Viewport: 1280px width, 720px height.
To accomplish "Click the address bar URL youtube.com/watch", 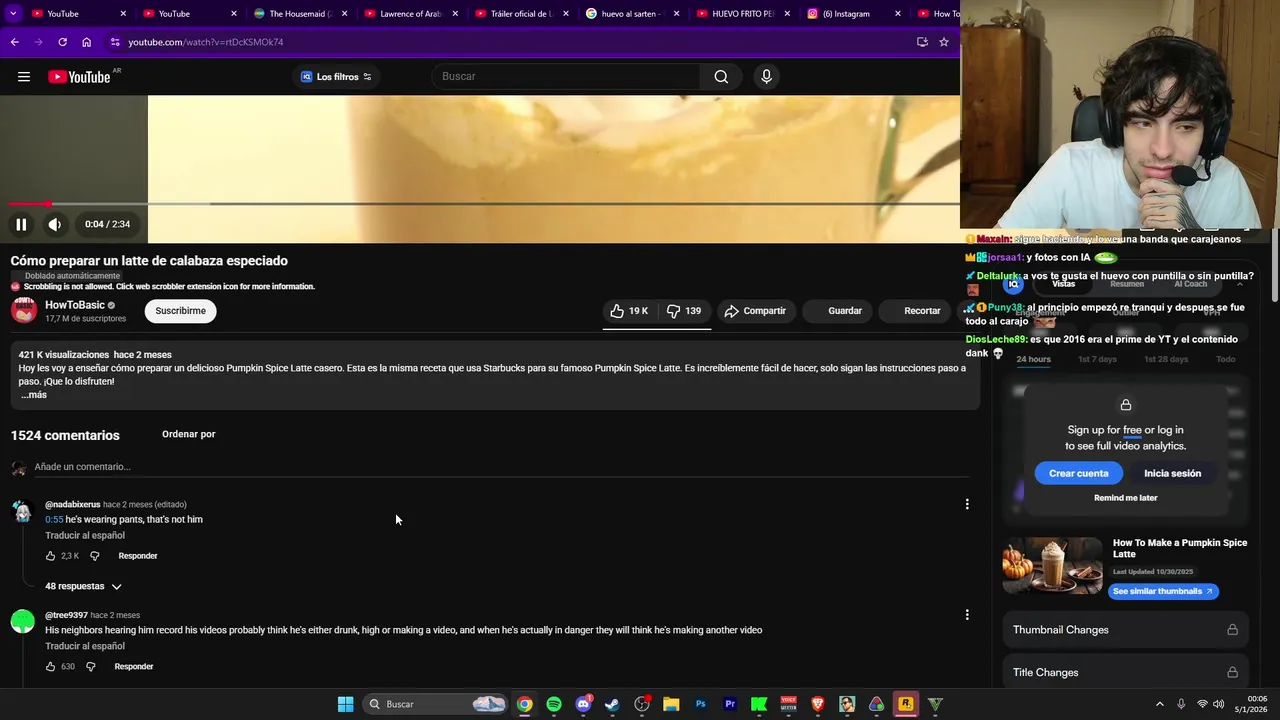I will pyautogui.click(x=206, y=42).
